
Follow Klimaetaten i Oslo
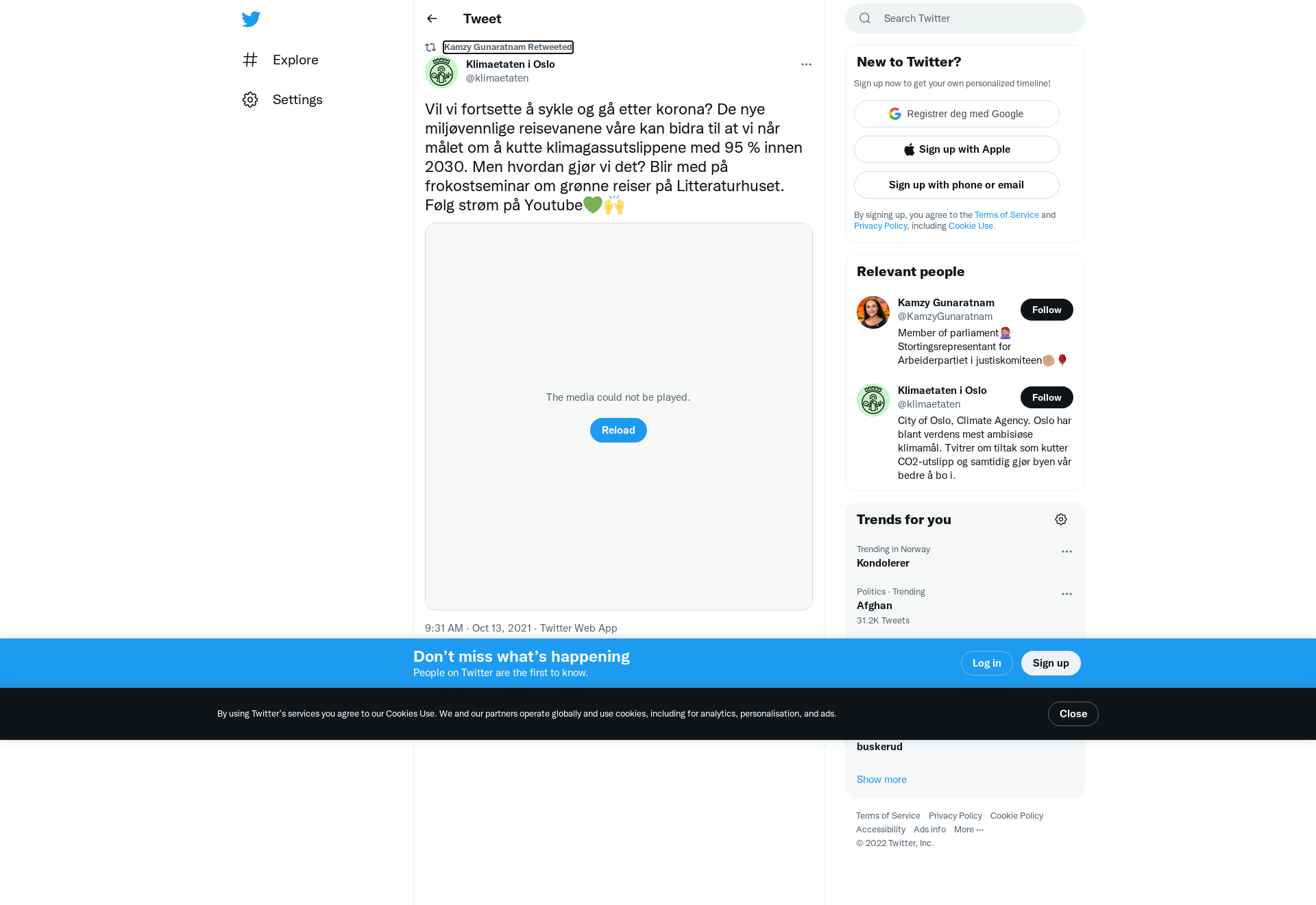pyautogui.click(x=1047, y=397)
